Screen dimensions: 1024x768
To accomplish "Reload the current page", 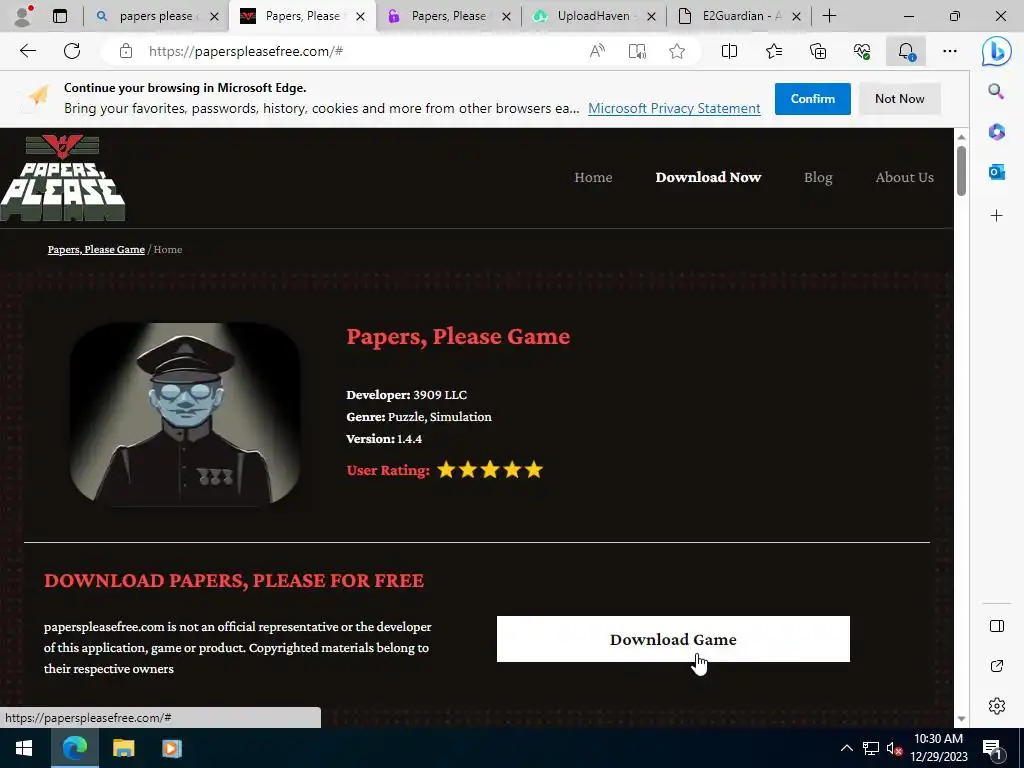I will [72, 51].
